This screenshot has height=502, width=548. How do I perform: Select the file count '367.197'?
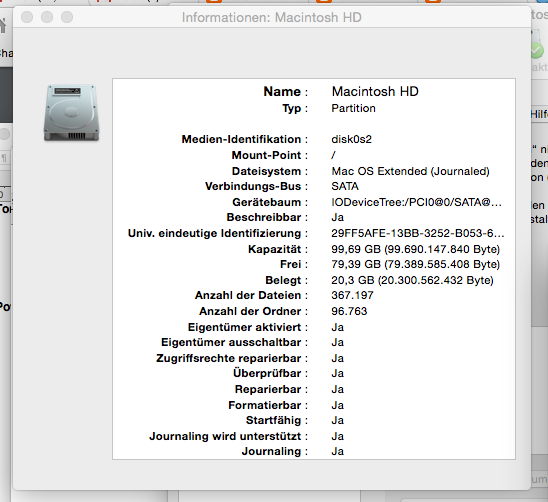(352, 295)
